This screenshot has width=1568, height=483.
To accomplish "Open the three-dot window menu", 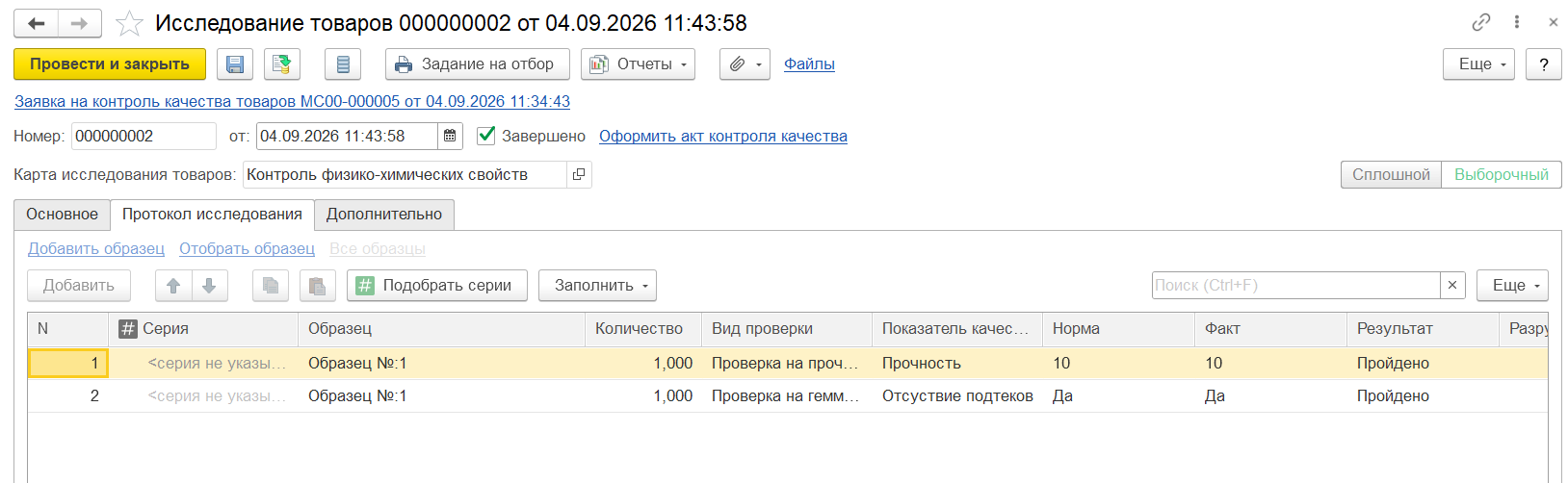I will click(x=1517, y=22).
